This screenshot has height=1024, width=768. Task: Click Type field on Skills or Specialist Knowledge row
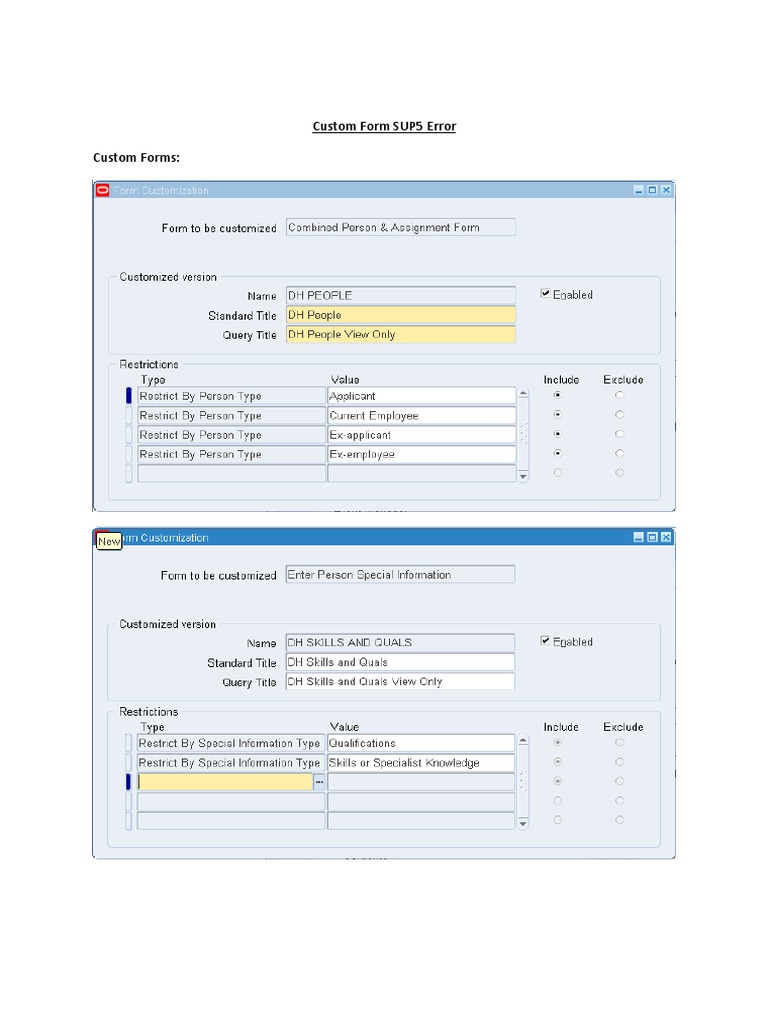coord(231,763)
